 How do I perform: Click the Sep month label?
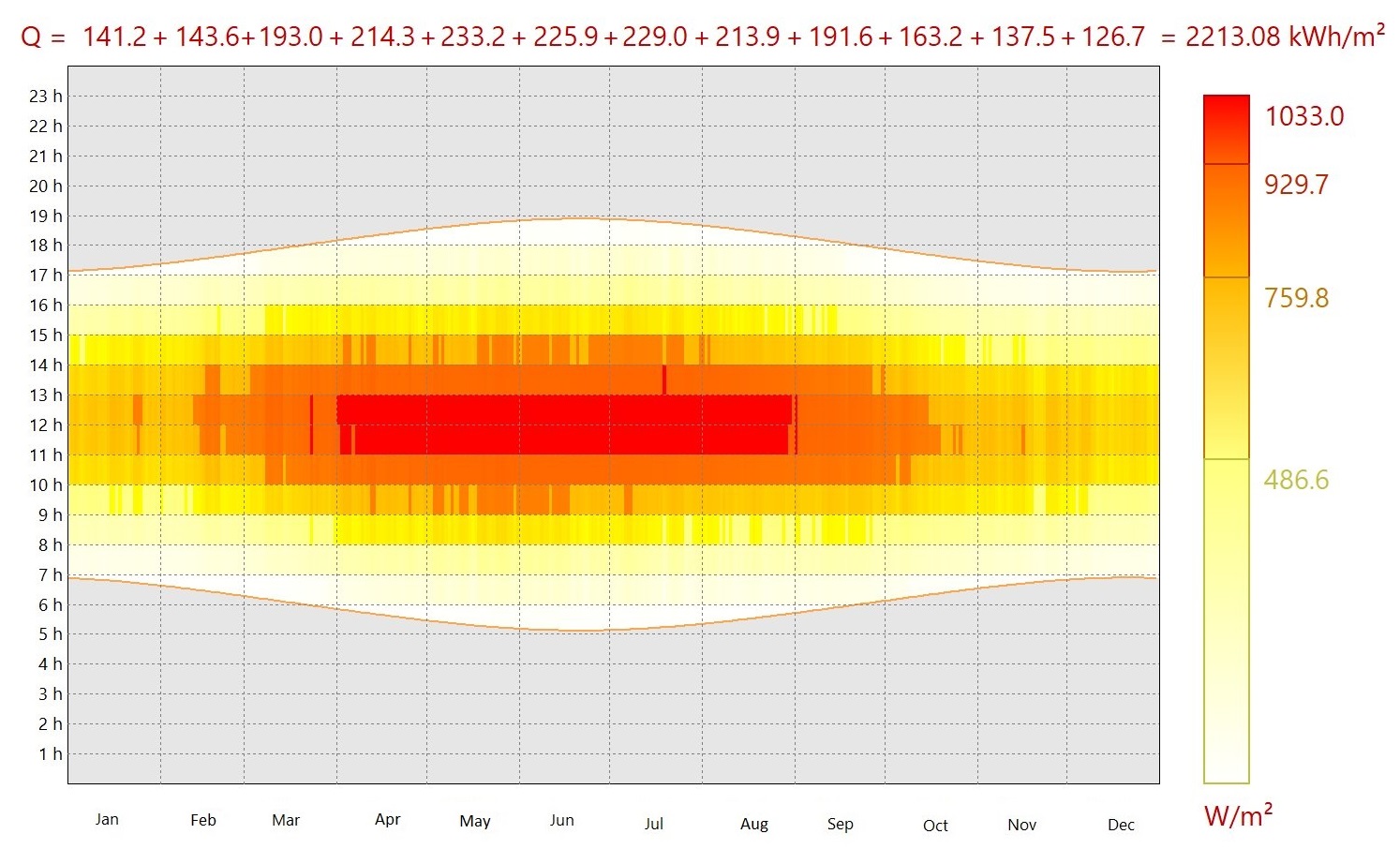[841, 825]
